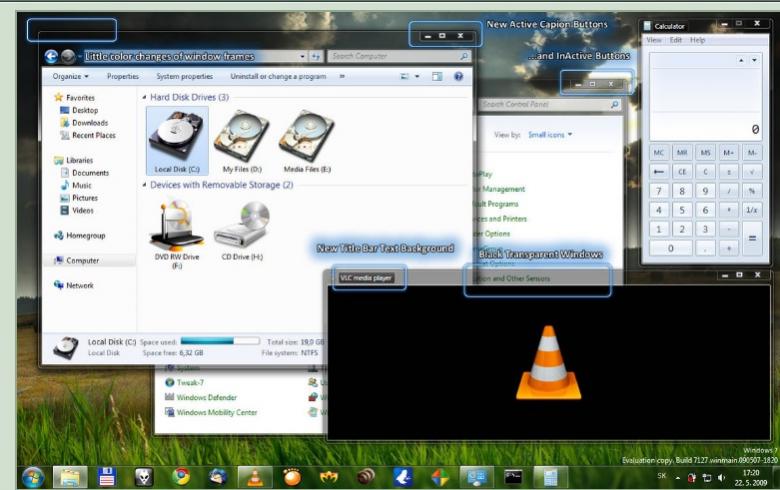780x490 pixels.
Task: Open Google Chrome from the taskbar
Action: (182, 477)
